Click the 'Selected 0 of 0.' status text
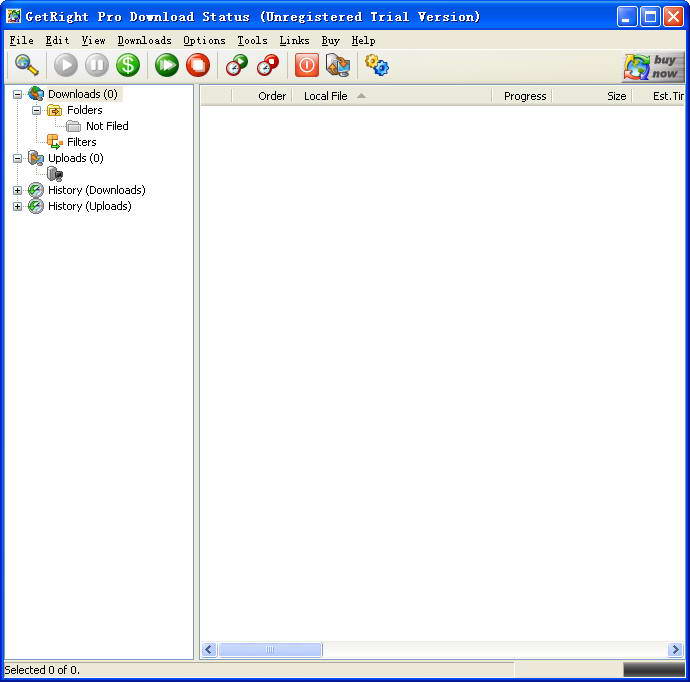Image resolution: width=690 pixels, height=682 pixels. tap(42, 670)
